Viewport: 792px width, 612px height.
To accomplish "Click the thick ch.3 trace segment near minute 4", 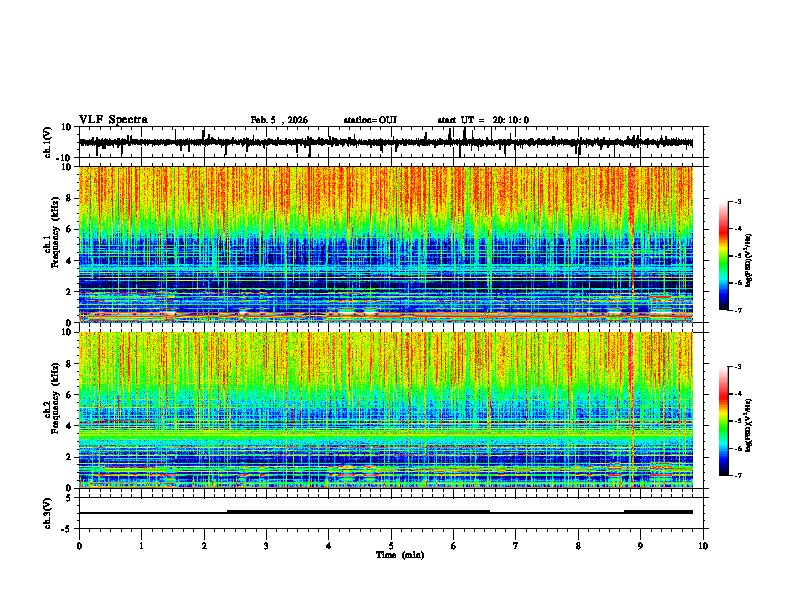I will pyautogui.click(x=359, y=512).
